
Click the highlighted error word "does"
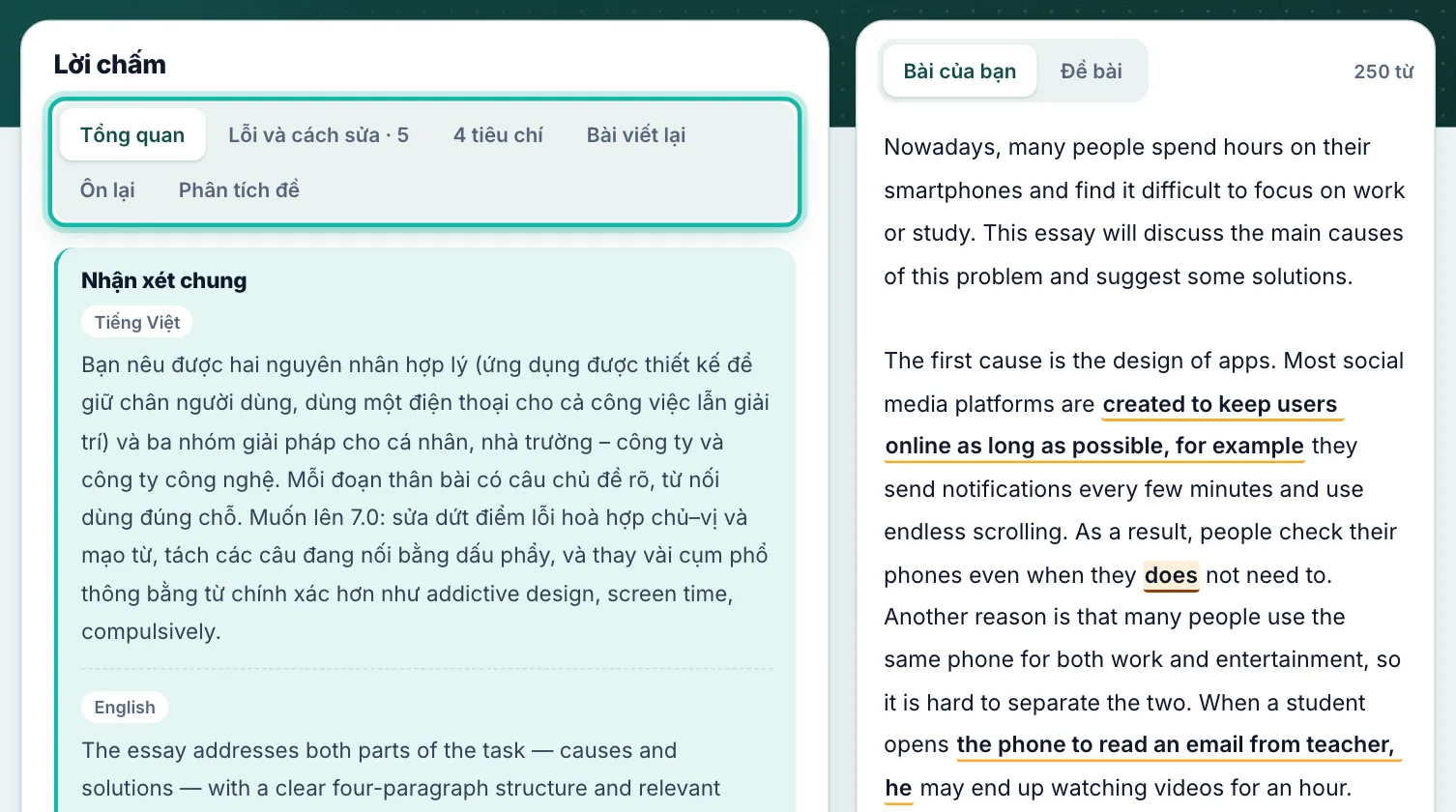(x=1171, y=575)
